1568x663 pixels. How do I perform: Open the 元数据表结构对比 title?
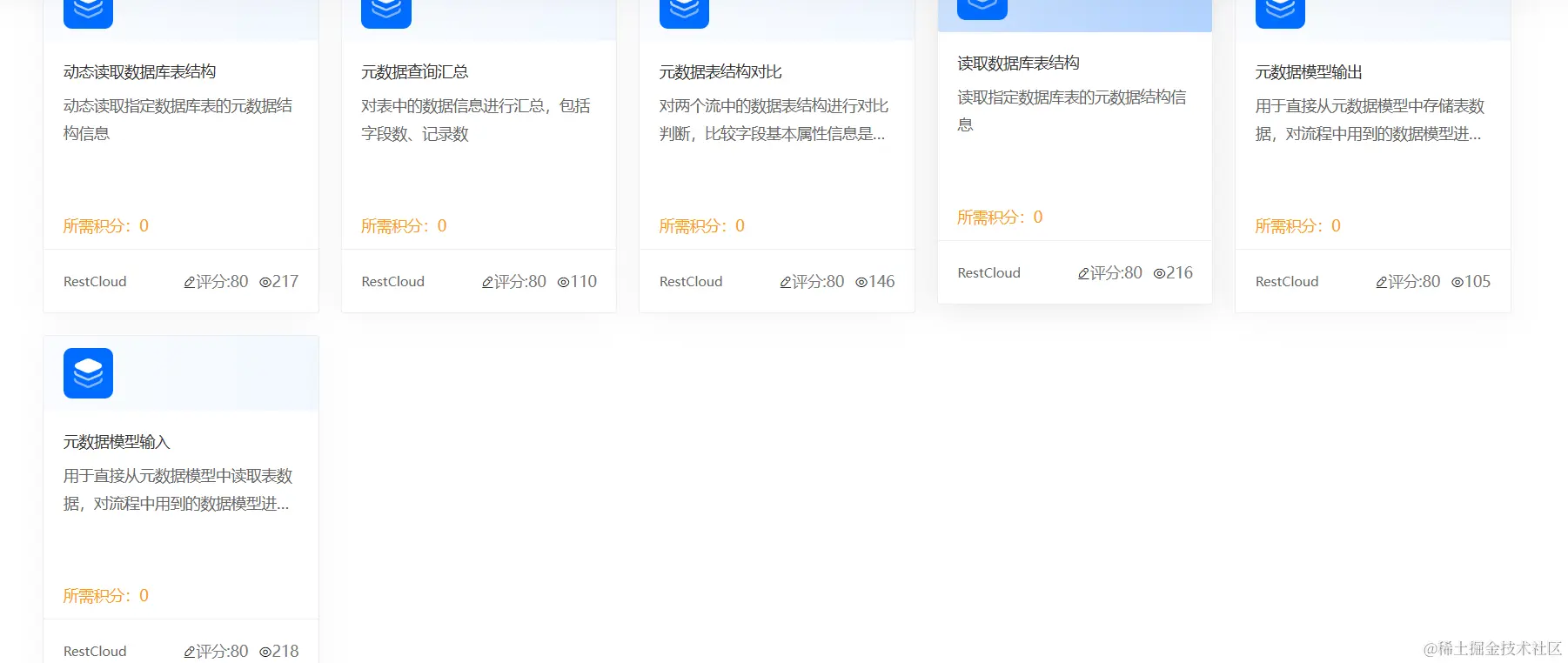tap(720, 72)
